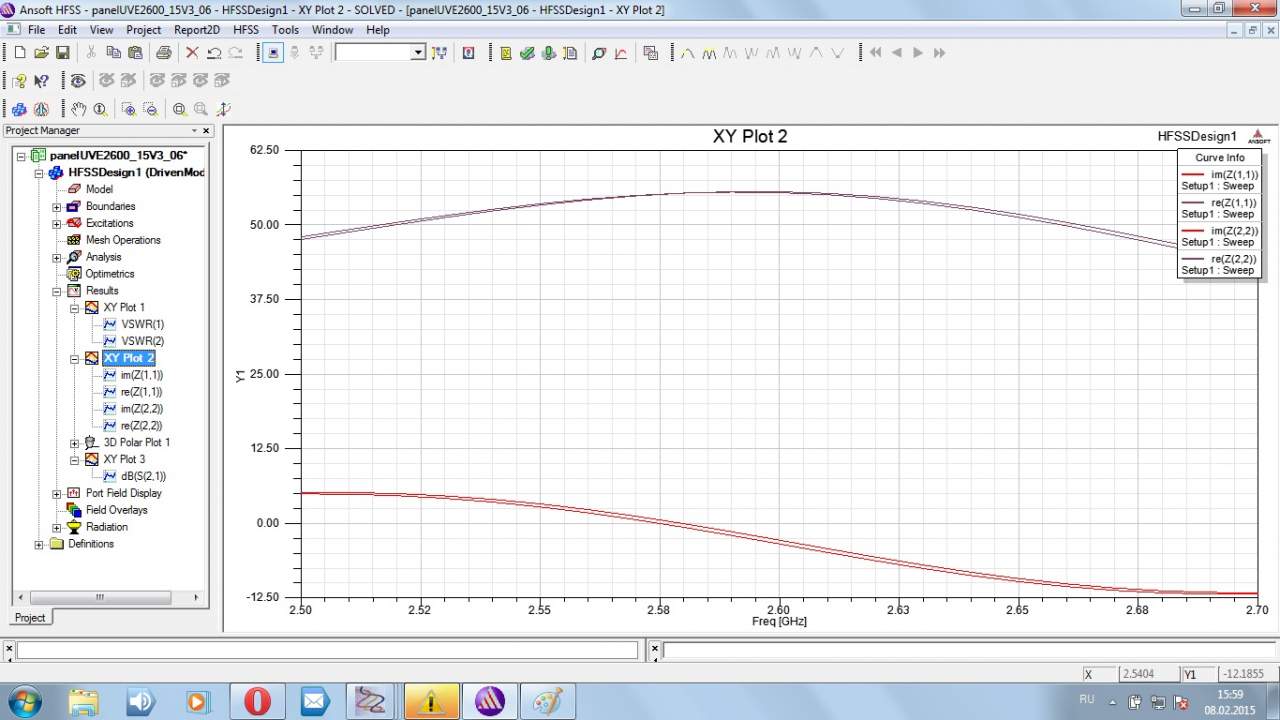
Task: Switch to the Project tab at bottom
Action: pos(30,618)
